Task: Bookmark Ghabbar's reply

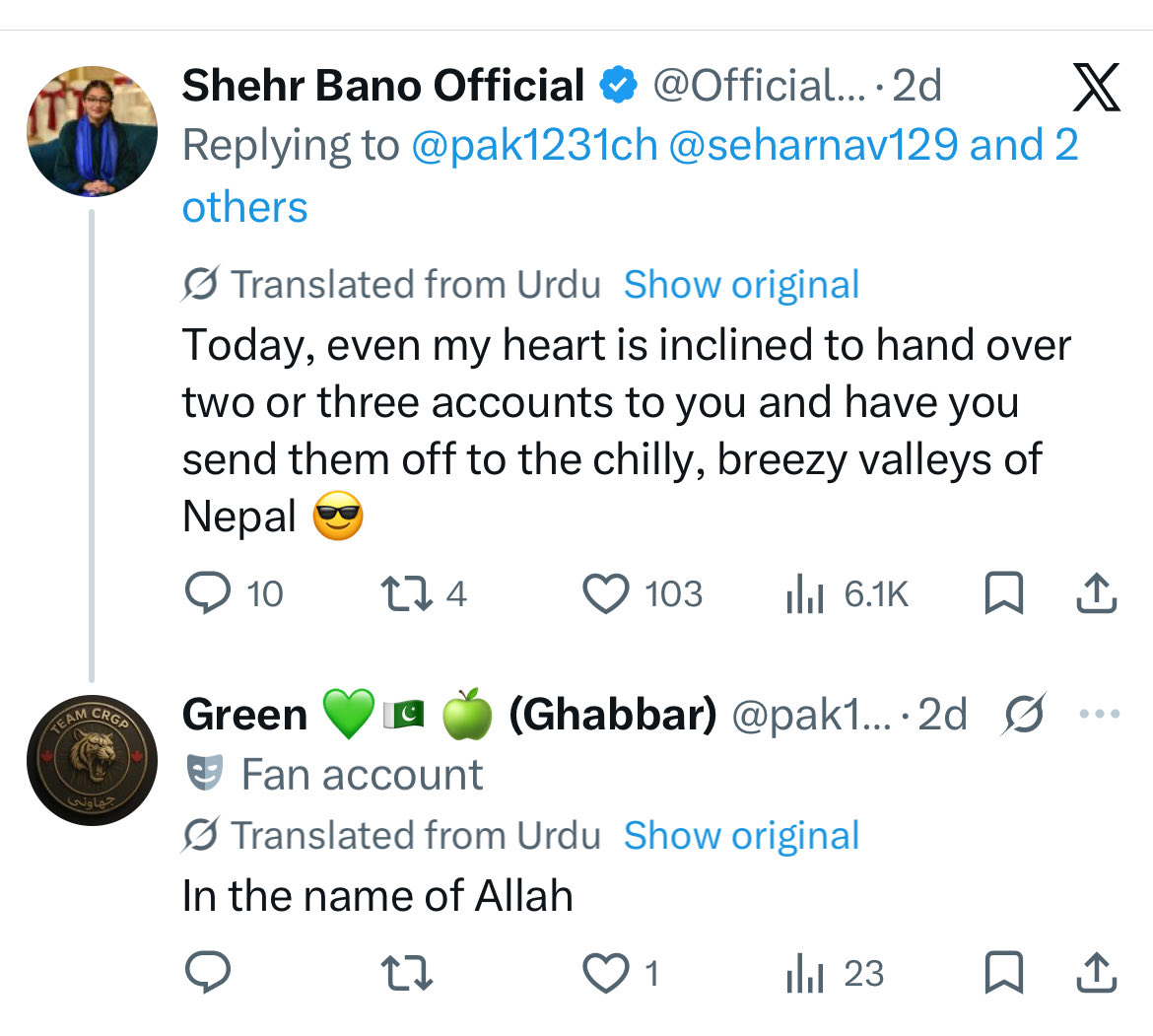Action: pyautogui.click(x=1004, y=974)
